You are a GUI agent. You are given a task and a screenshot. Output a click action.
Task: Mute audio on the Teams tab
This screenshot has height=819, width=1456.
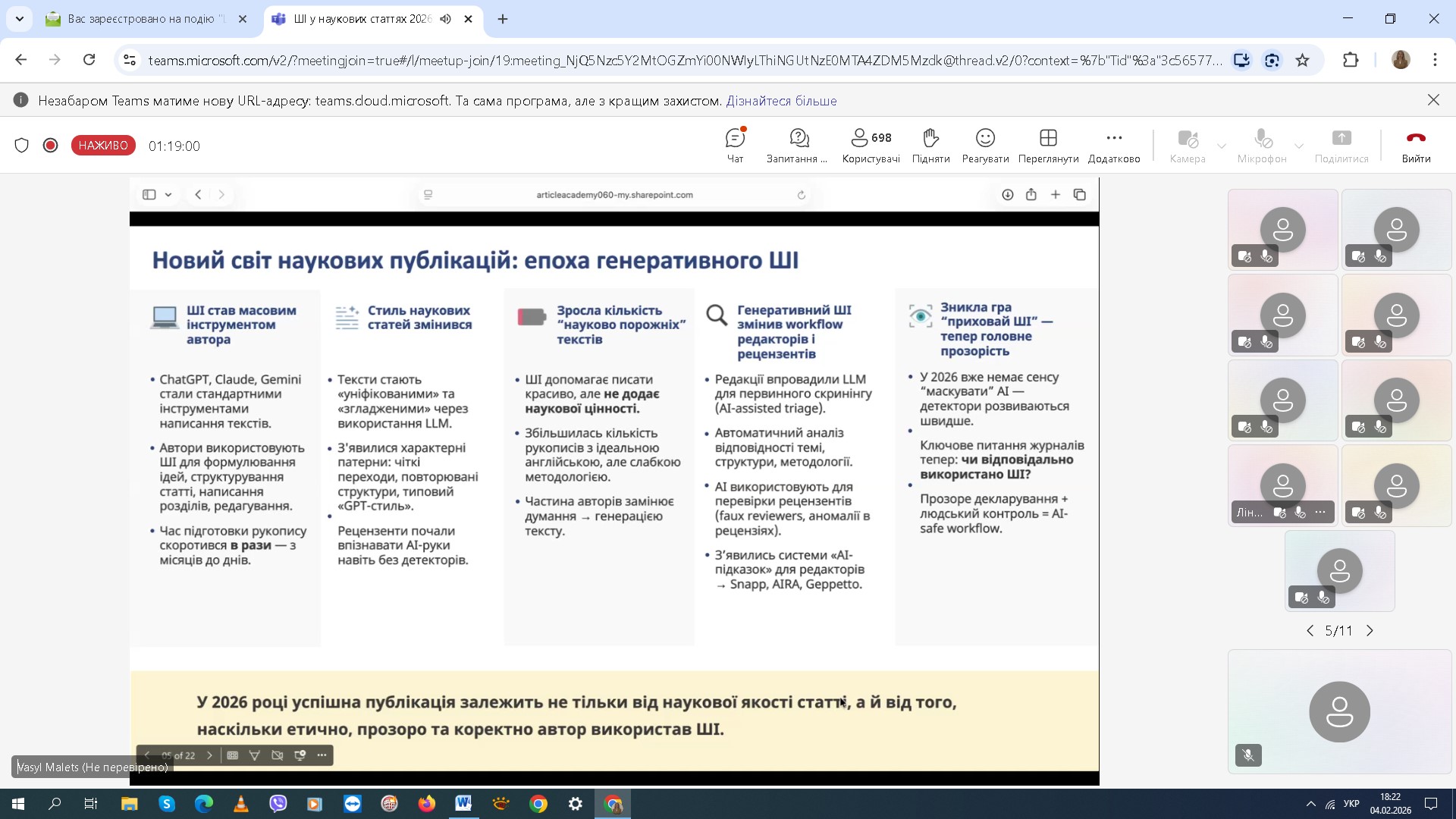coord(445,19)
